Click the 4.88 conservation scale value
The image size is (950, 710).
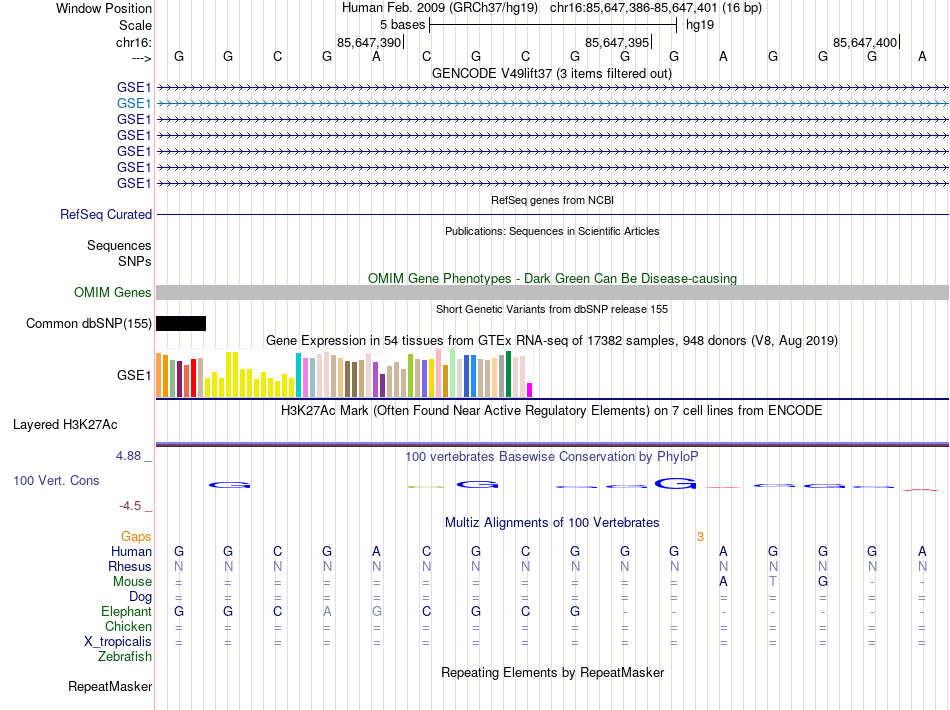point(128,456)
